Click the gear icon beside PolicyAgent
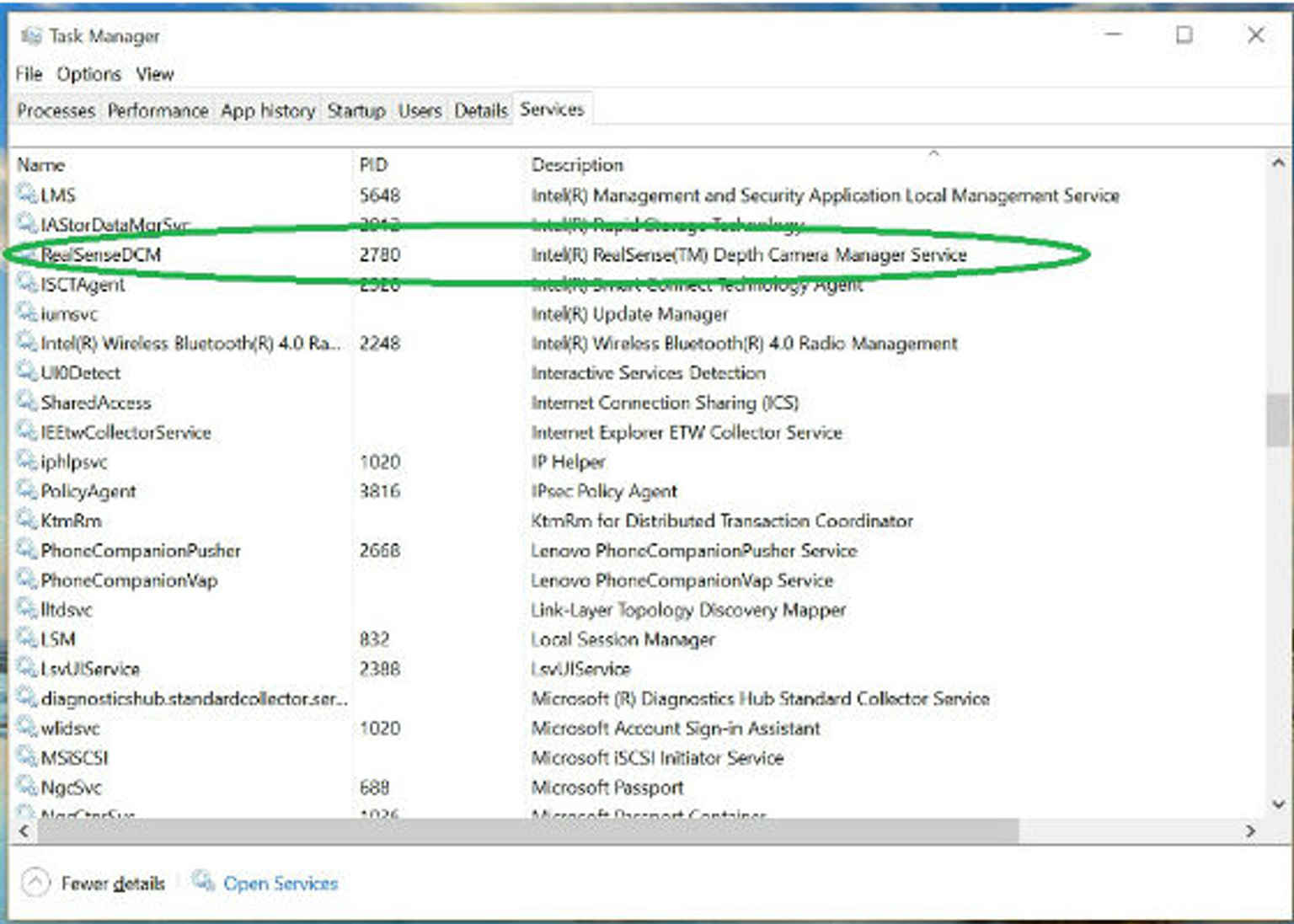Screen dimensions: 1294x924 pyautogui.click(x=28, y=491)
